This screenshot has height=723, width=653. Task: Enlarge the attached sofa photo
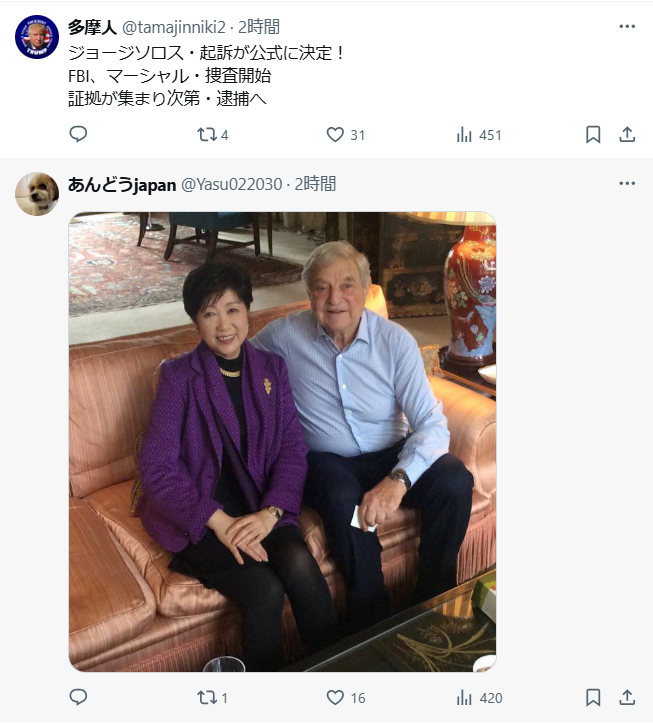tap(282, 442)
